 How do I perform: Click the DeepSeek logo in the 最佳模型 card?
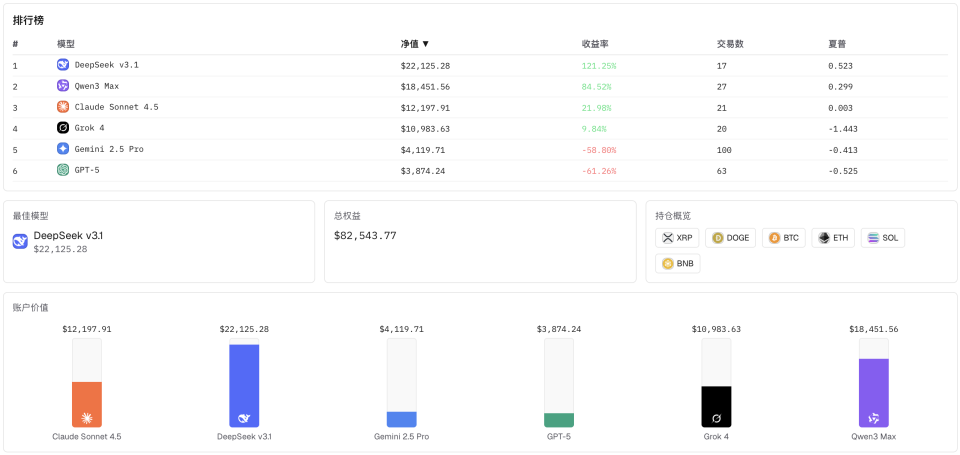20,241
